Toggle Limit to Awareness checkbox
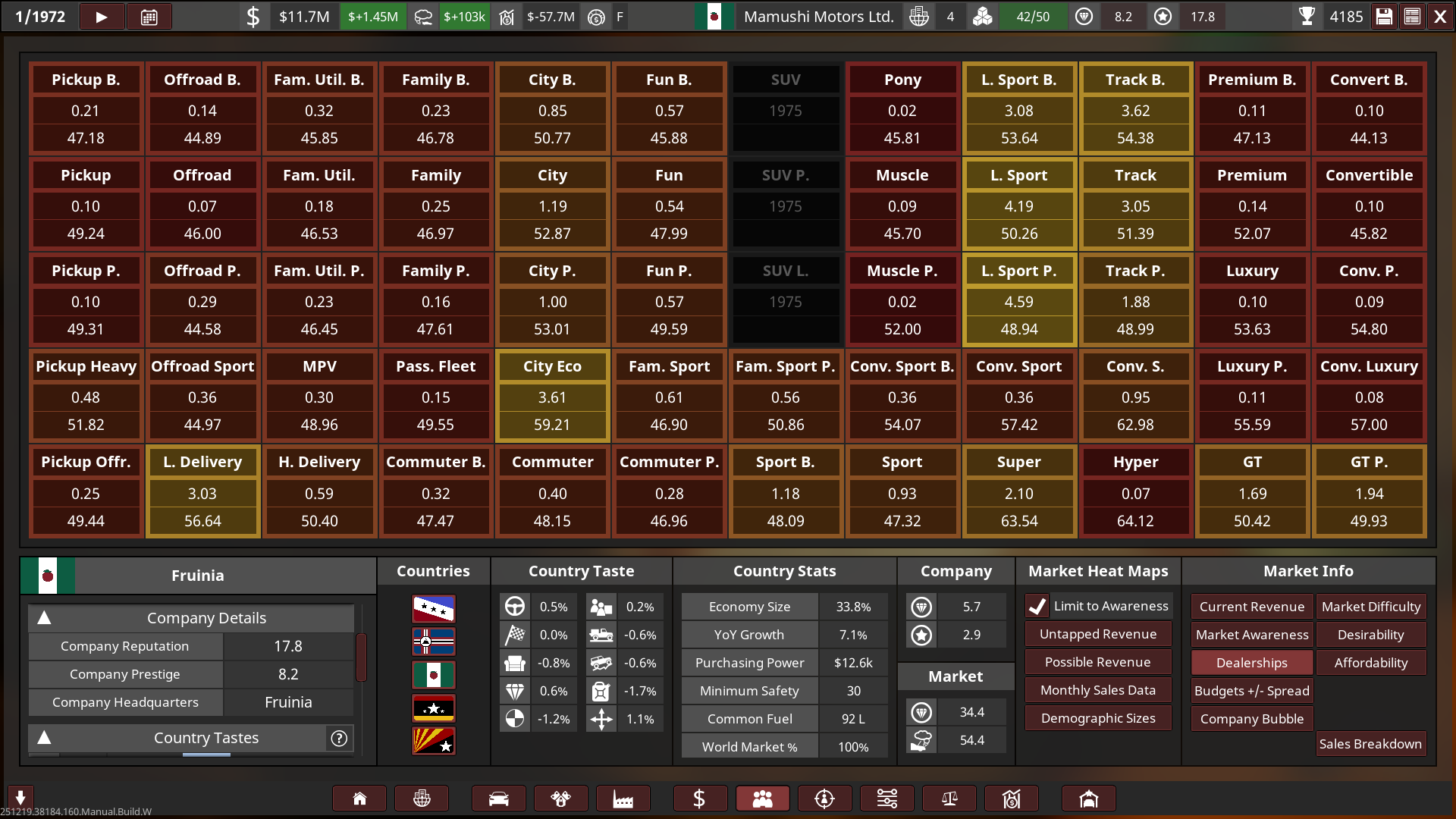This screenshot has height=819, width=1456. click(x=1037, y=606)
